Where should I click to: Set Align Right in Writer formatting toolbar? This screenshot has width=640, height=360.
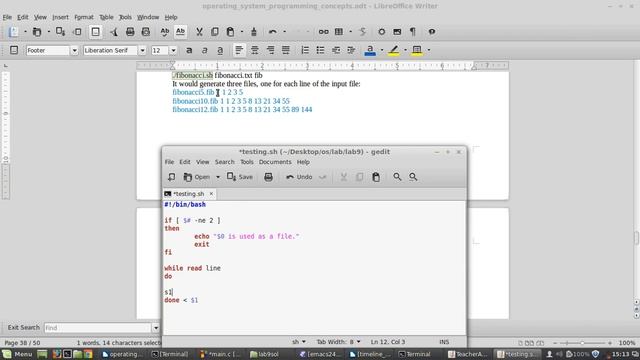[x=270, y=50]
